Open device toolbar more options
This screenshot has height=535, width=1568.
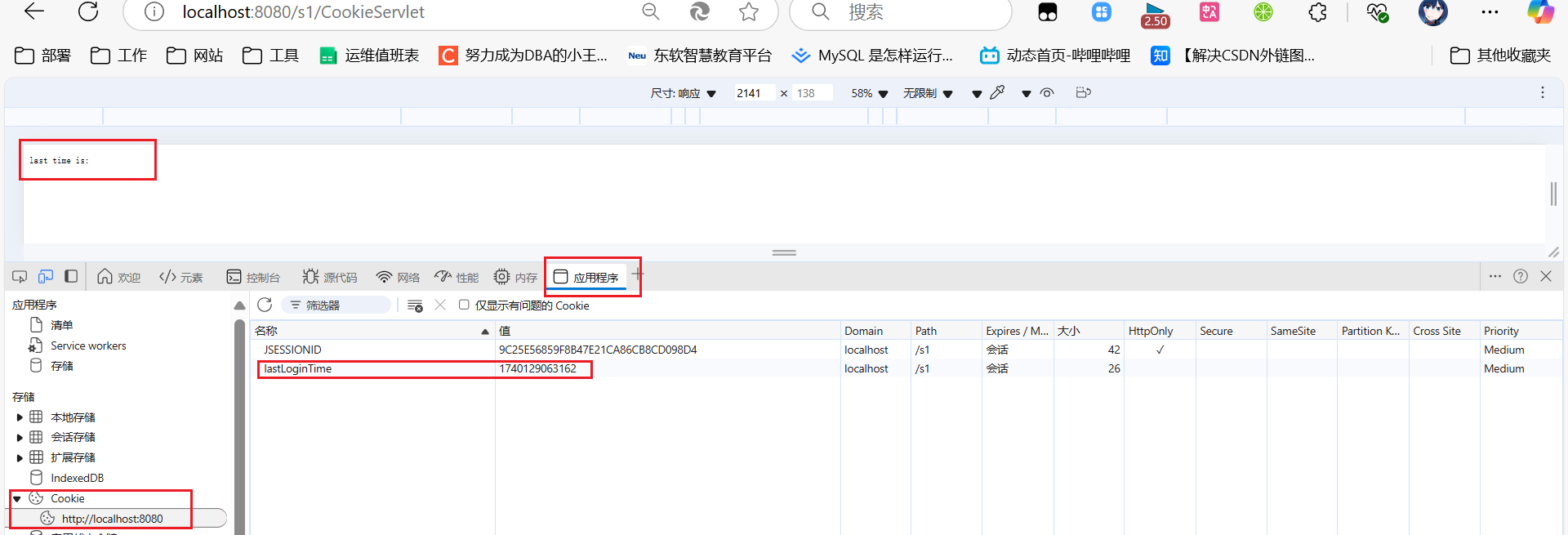click(1542, 92)
